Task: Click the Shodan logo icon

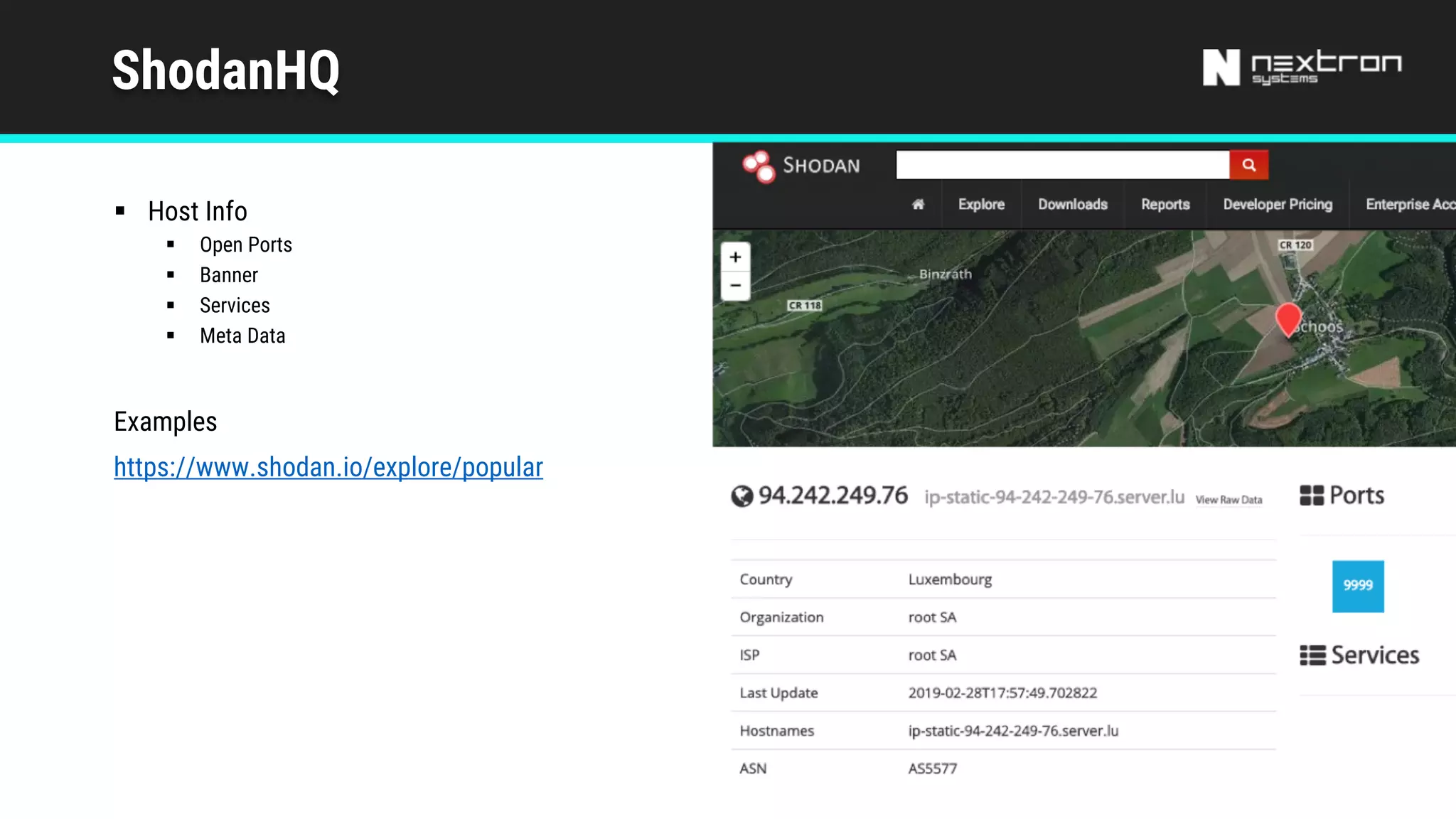Action: 759,166
